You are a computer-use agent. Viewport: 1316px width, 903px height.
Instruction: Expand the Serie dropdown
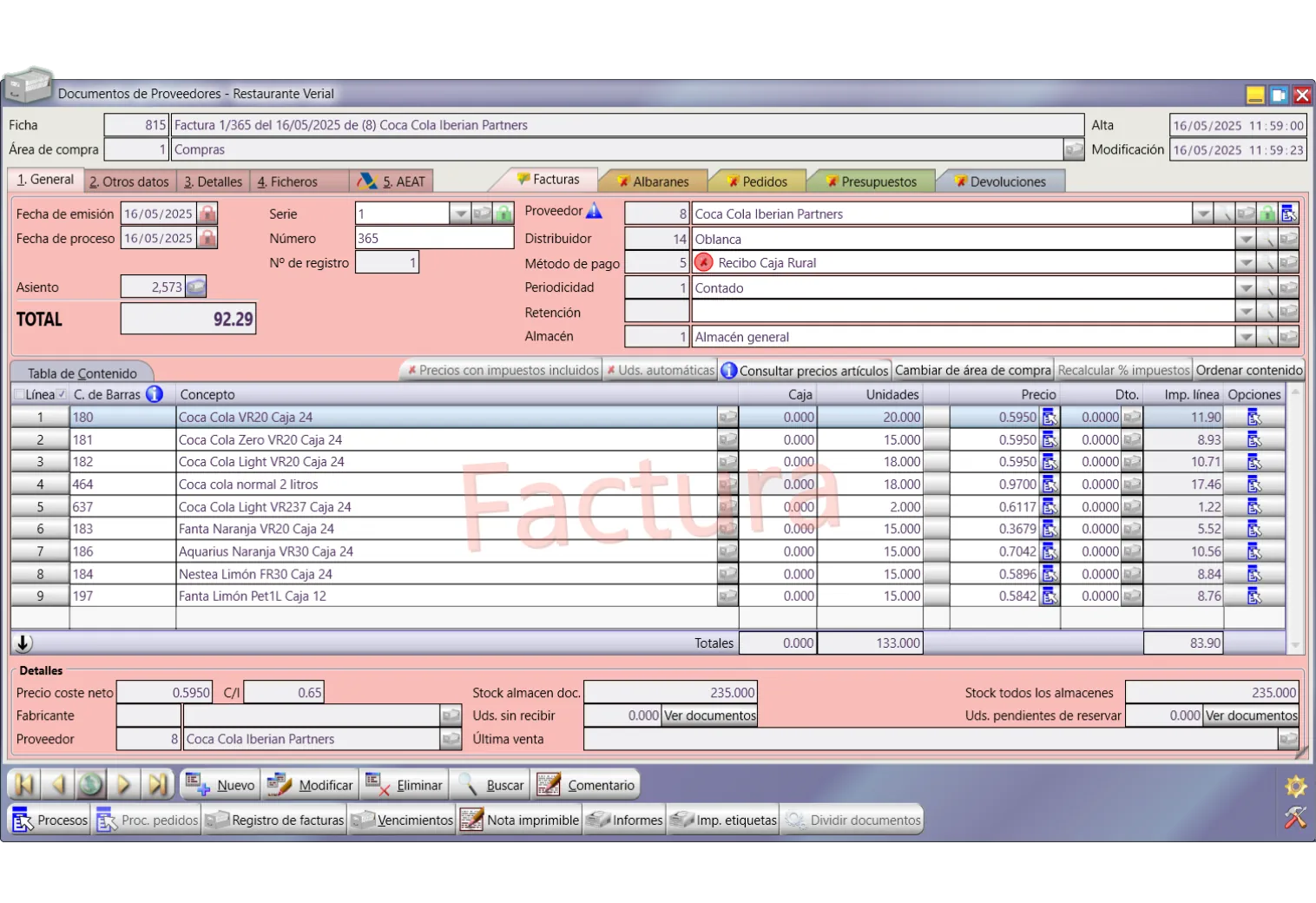point(460,214)
